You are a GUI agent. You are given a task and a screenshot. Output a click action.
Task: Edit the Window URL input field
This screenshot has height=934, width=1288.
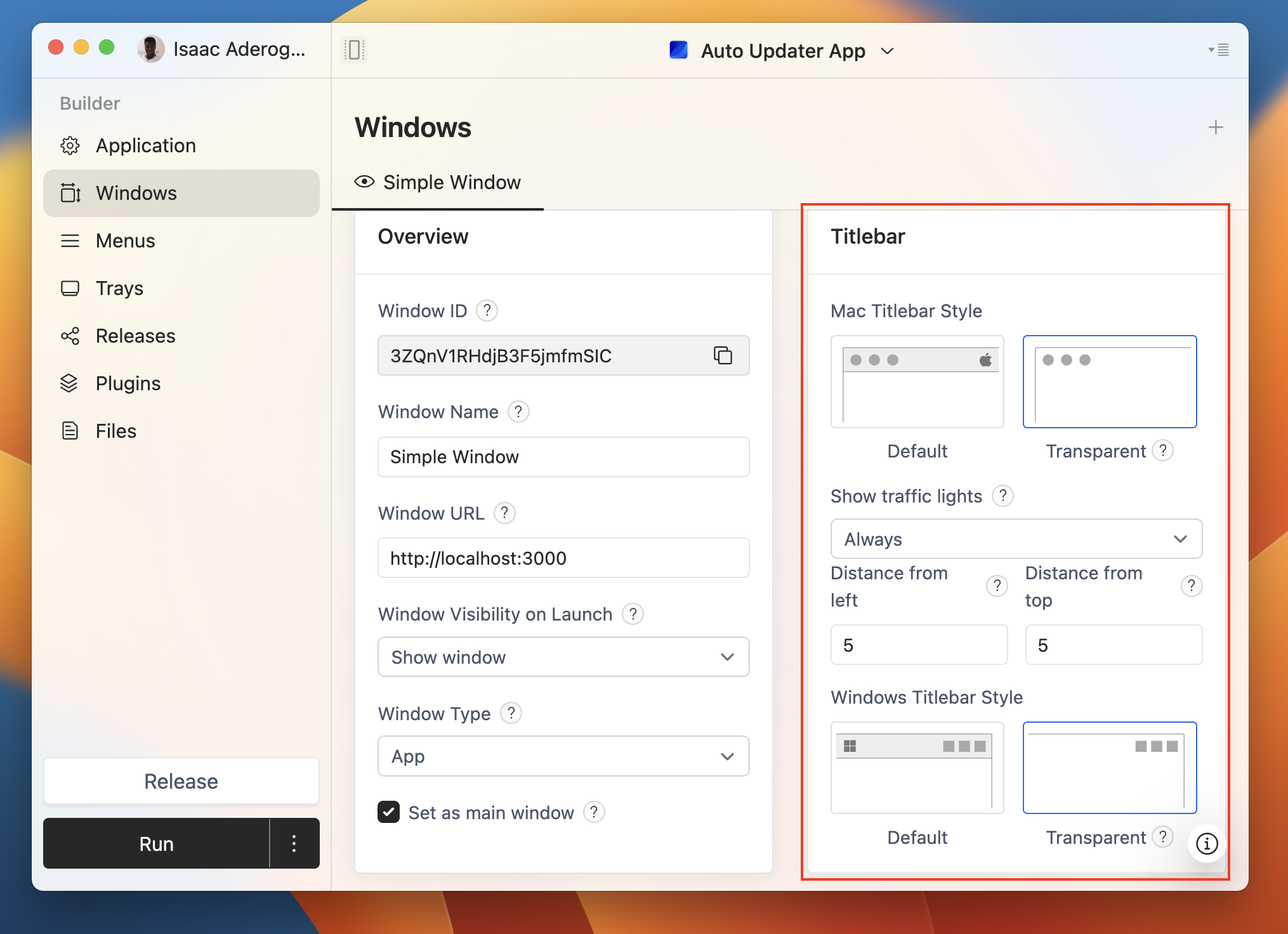click(x=564, y=557)
